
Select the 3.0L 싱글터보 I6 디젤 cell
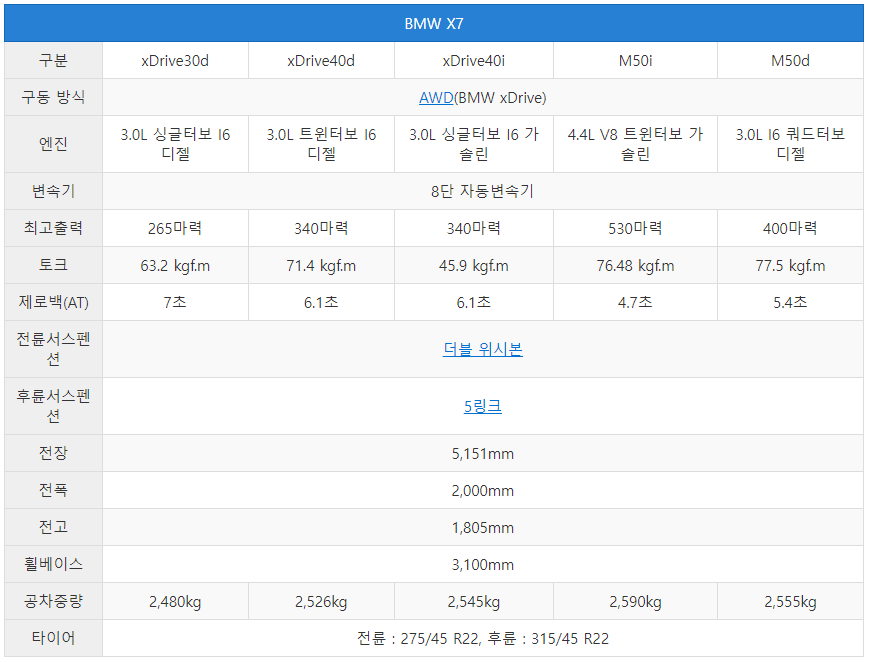click(x=175, y=144)
